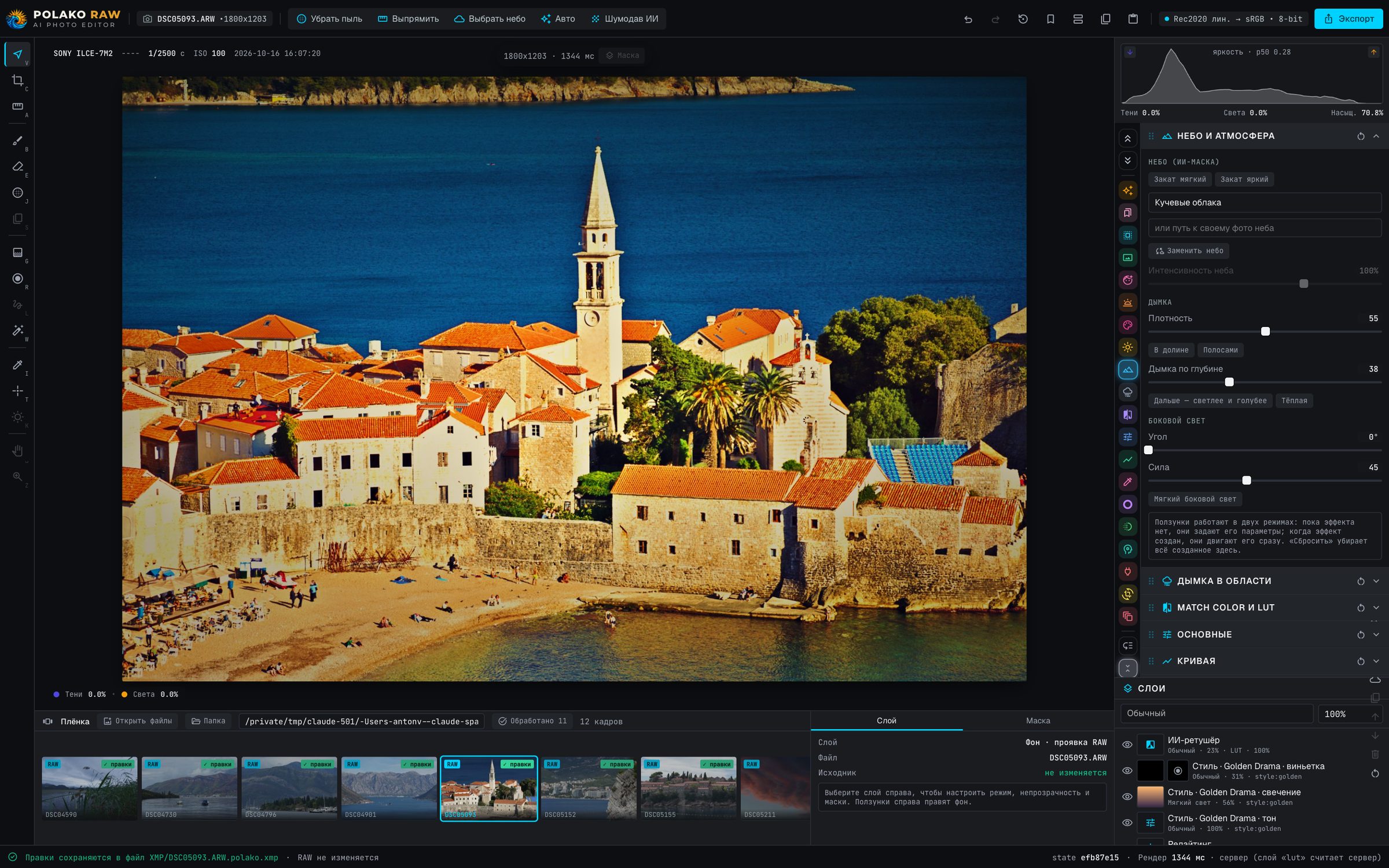Jump to the curve panel icon

click(1127, 459)
